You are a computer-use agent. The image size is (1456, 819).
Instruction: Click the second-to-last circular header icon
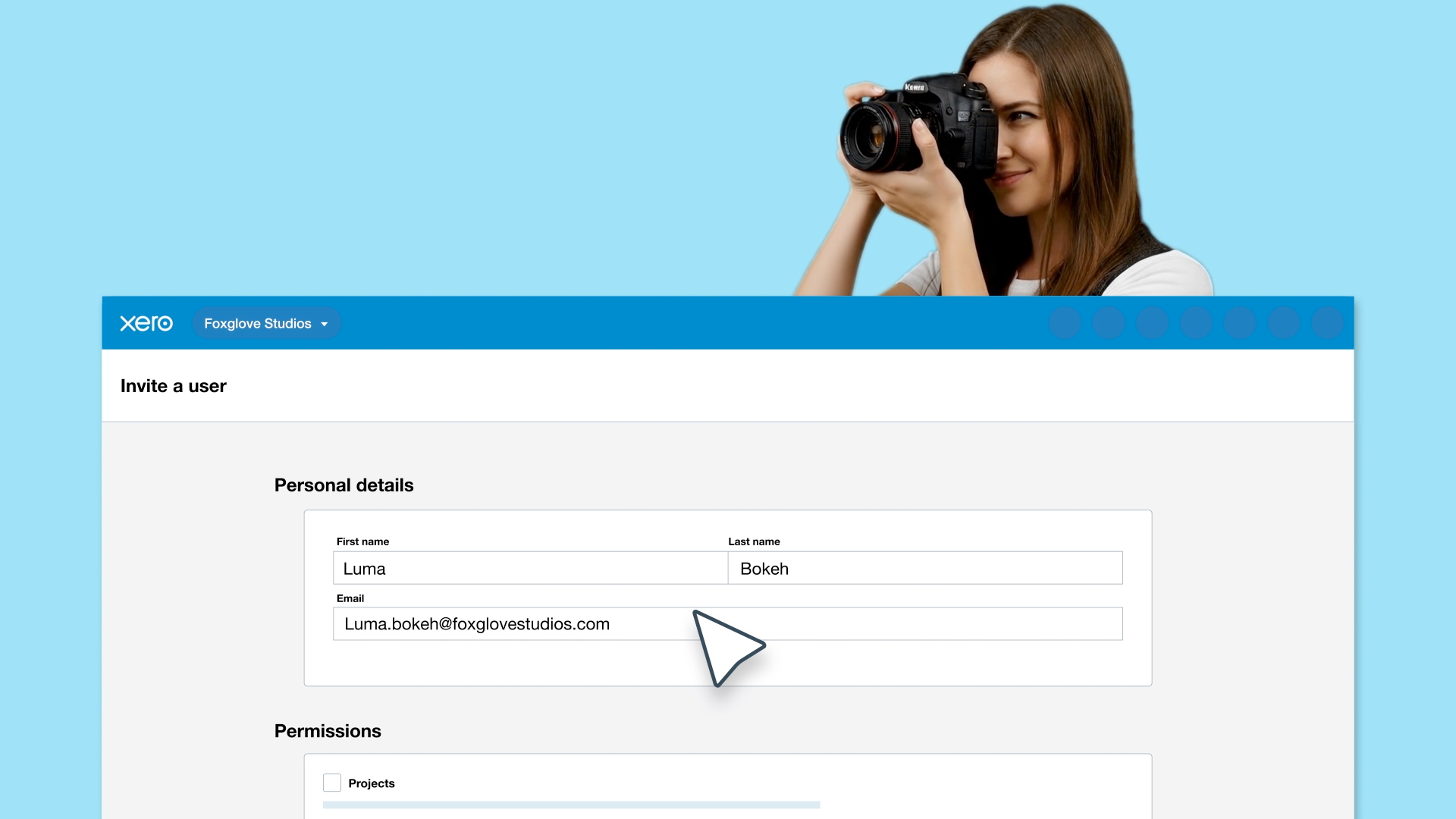(1285, 323)
